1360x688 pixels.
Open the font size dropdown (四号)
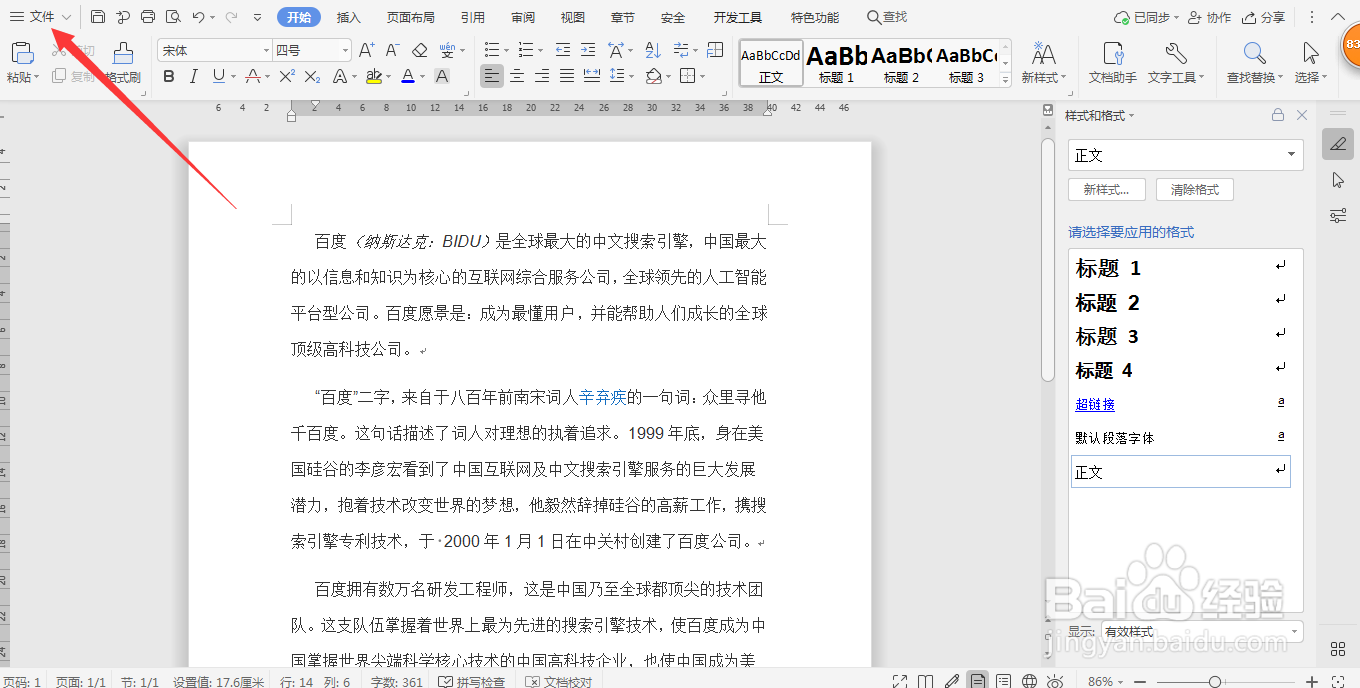[x=345, y=50]
